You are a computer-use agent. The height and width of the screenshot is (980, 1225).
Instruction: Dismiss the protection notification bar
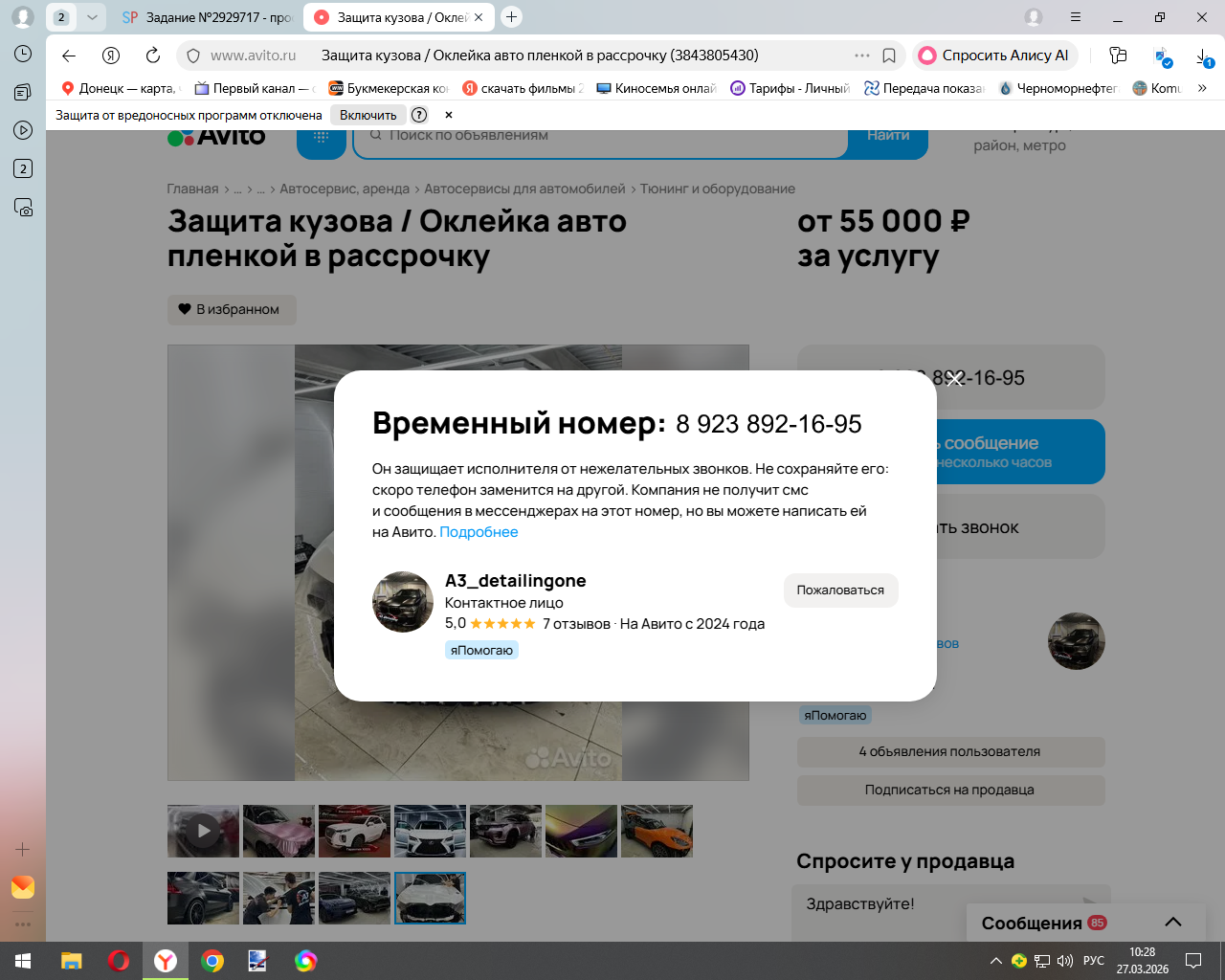point(449,115)
